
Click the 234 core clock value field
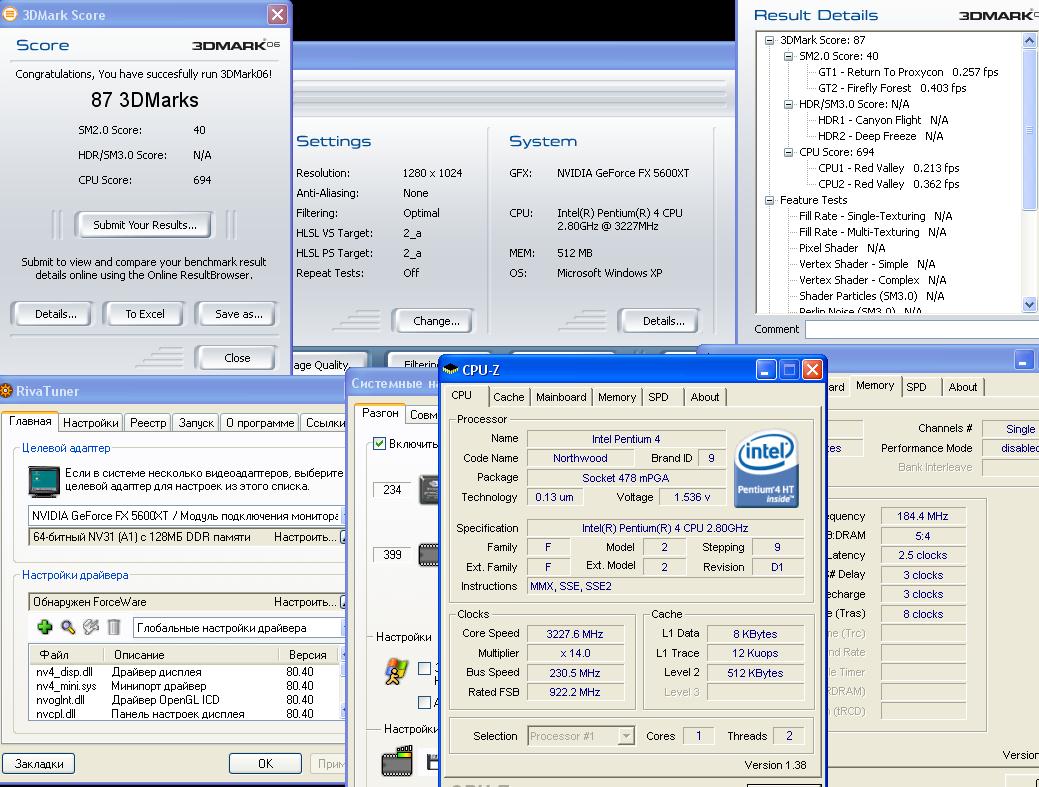point(392,490)
